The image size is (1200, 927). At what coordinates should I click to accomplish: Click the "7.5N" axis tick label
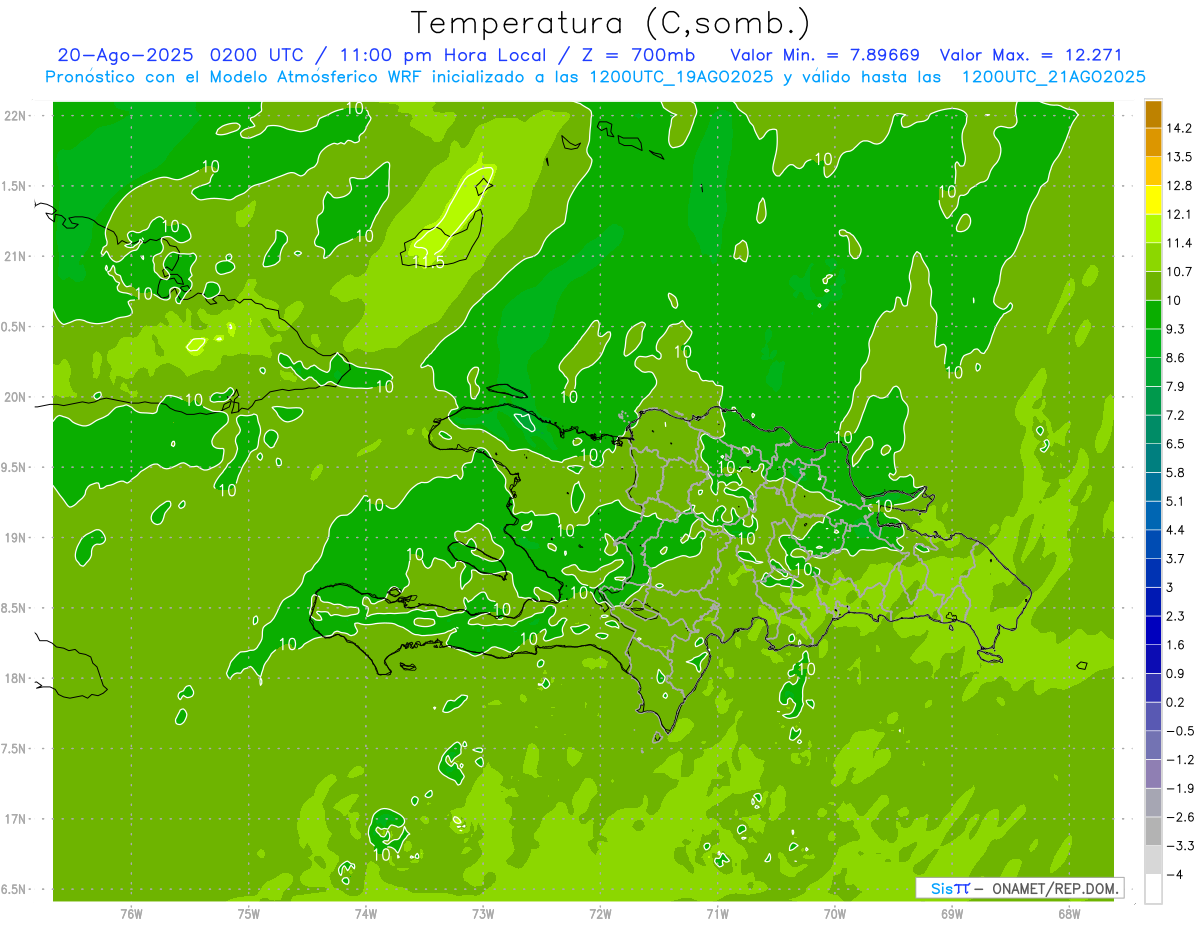(16, 749)
